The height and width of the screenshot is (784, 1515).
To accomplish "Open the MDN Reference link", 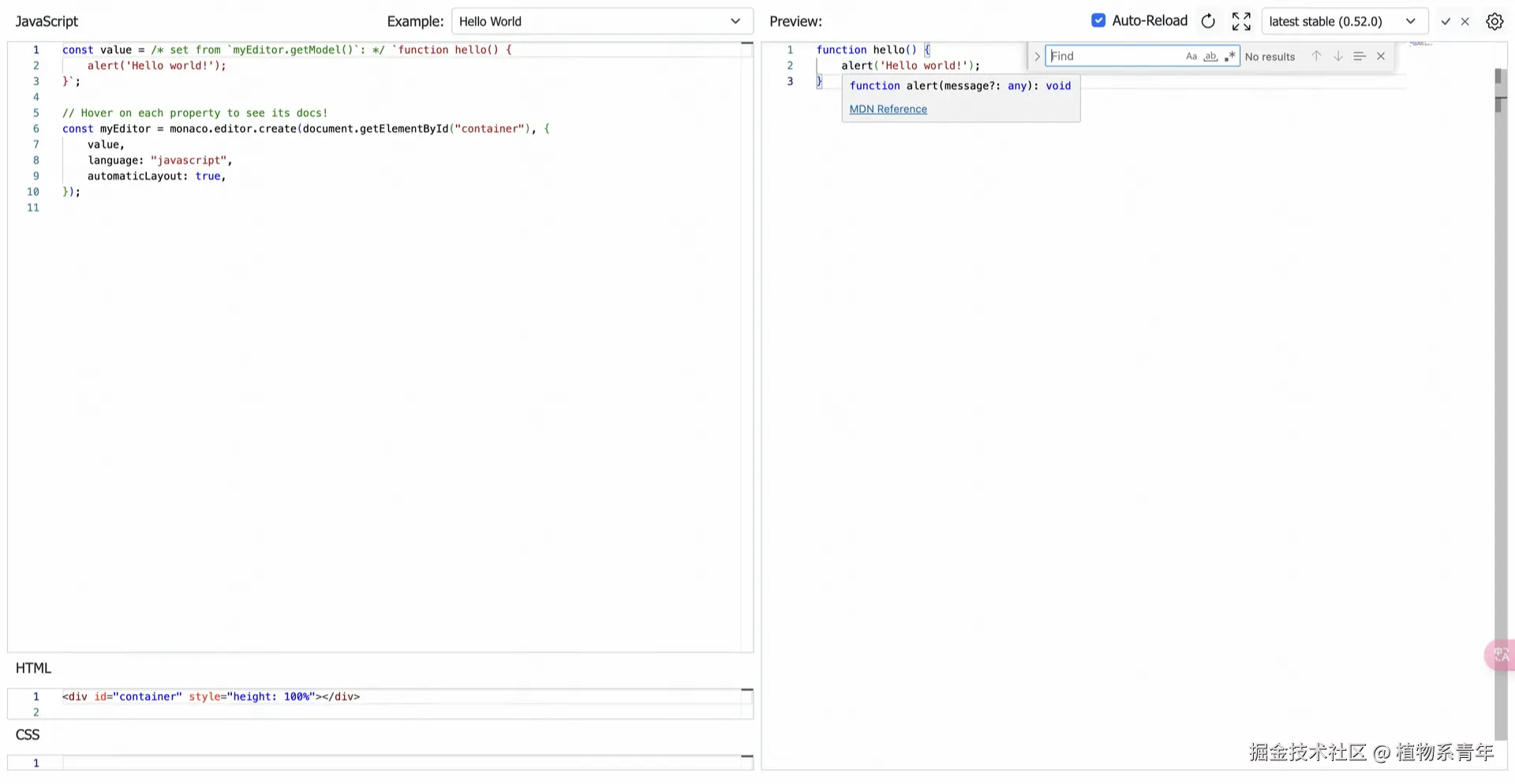I will tap(888, 109).
